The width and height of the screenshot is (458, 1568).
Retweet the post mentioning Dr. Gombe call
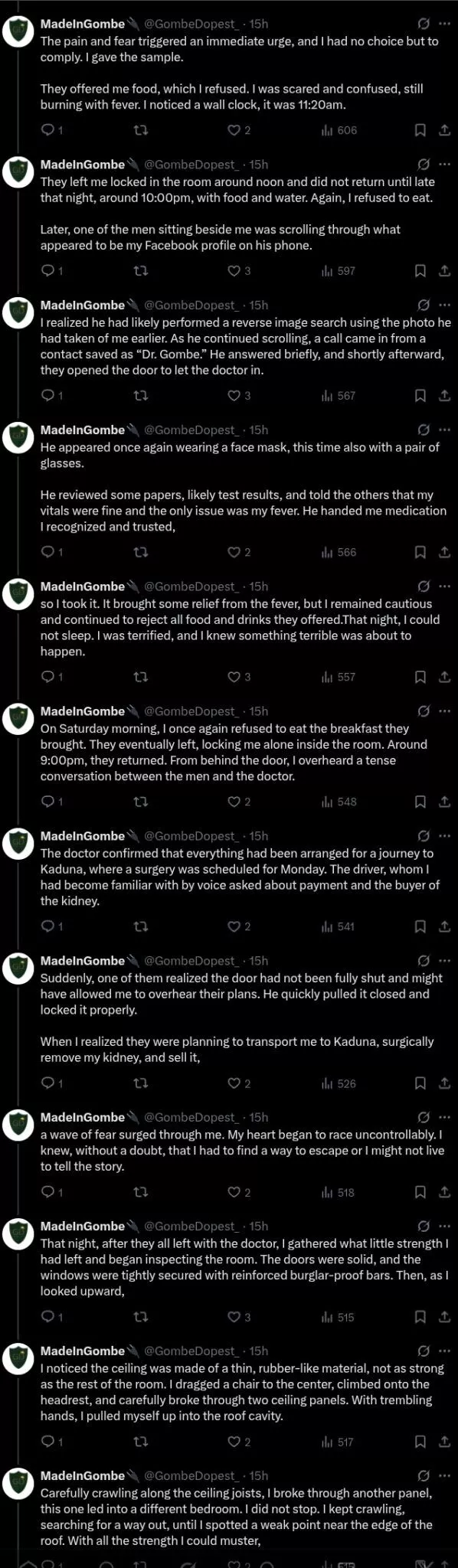click(141, 396)
